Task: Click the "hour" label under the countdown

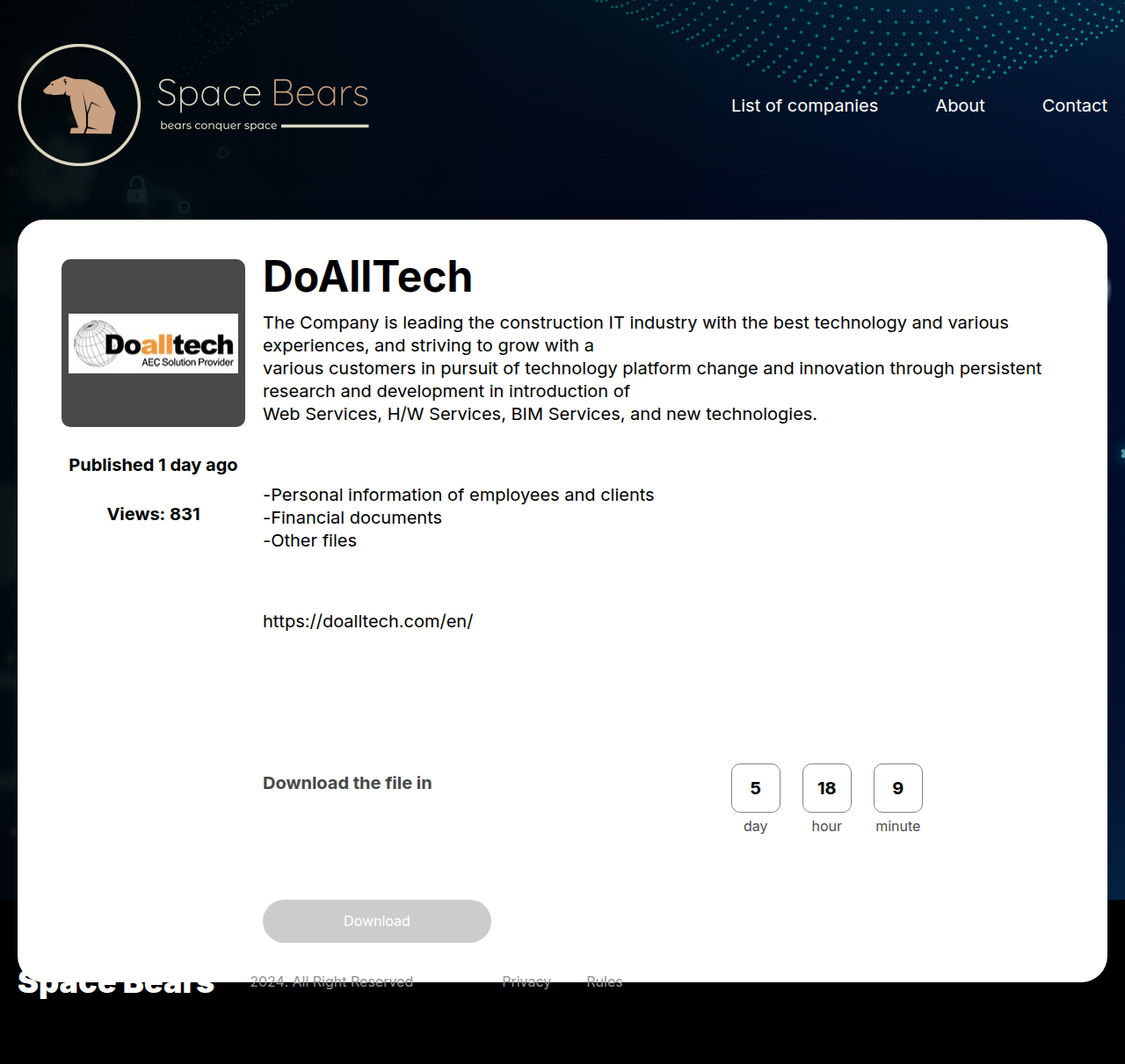Action: (x=827, y=826)
